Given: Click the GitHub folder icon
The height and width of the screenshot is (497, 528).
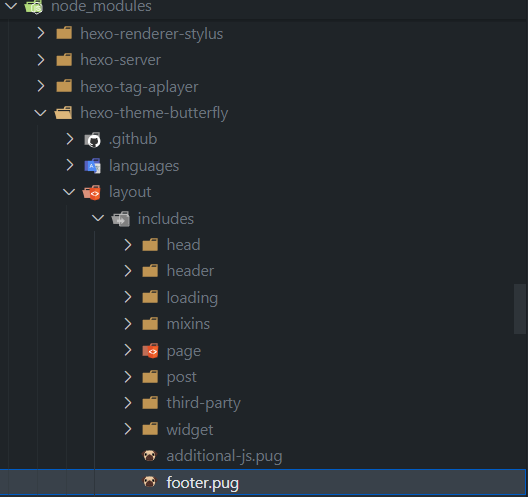Looking at the screenshot, I should coord(92,139).
